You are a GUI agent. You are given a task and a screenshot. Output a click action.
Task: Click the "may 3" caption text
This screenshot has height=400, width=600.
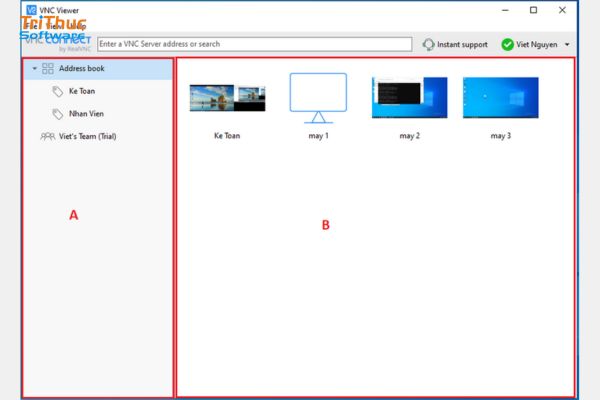pos(501,136)
